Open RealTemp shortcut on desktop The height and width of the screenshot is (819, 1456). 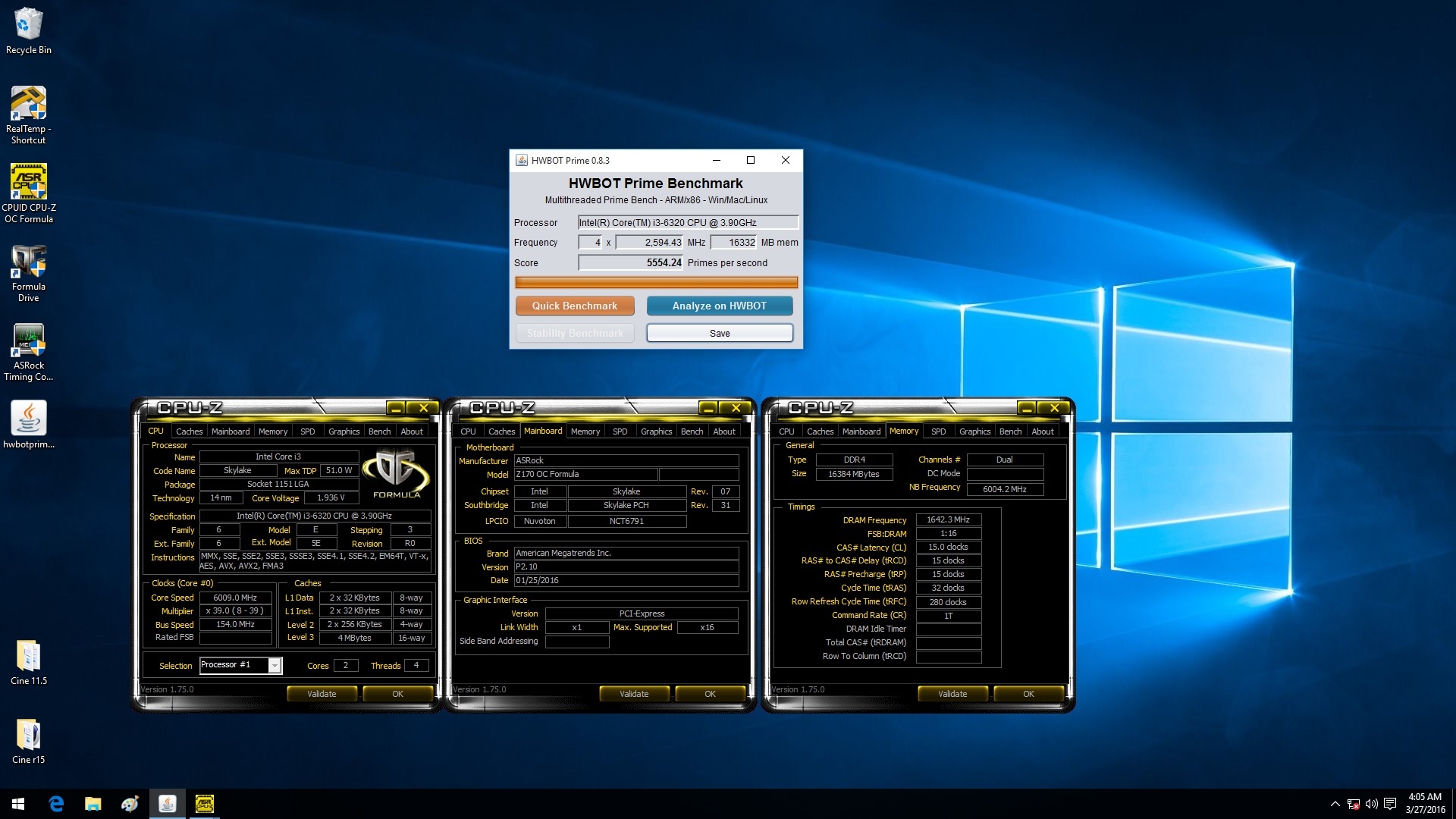[x=28, y=114]
